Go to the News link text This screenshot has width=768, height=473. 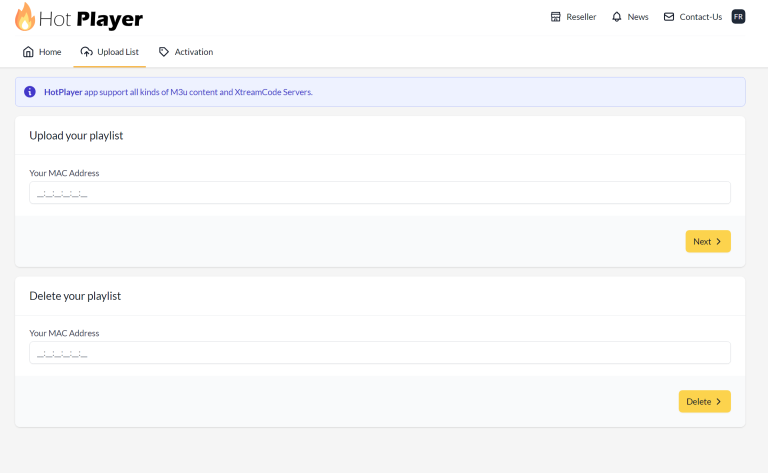[638, 17]
